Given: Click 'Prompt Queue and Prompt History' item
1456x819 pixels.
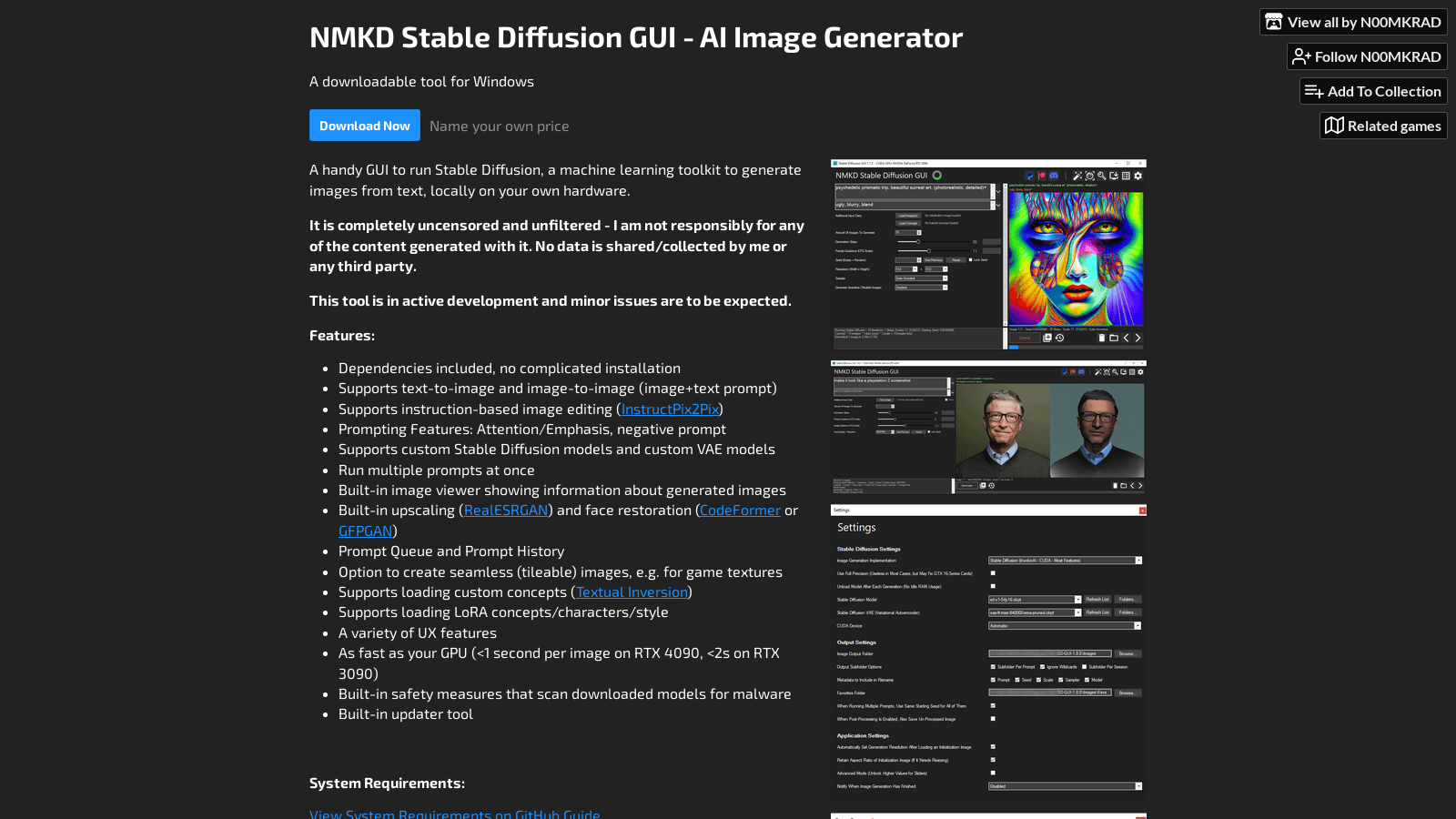Looking at the screenshot, I should (x=451, y=551).
